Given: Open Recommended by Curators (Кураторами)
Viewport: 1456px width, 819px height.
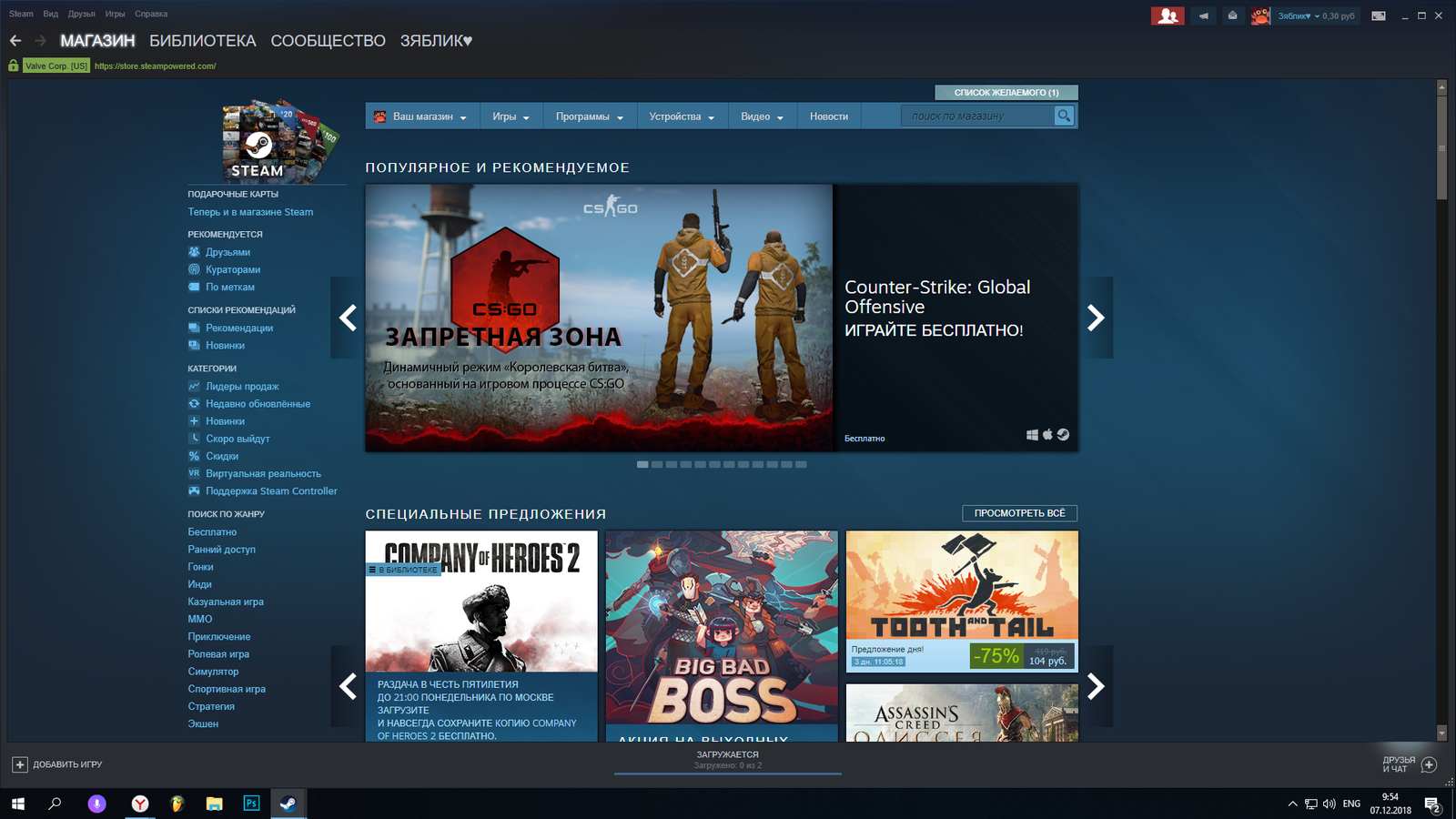Looking at the screenshot, I should [x=233, y=269].
